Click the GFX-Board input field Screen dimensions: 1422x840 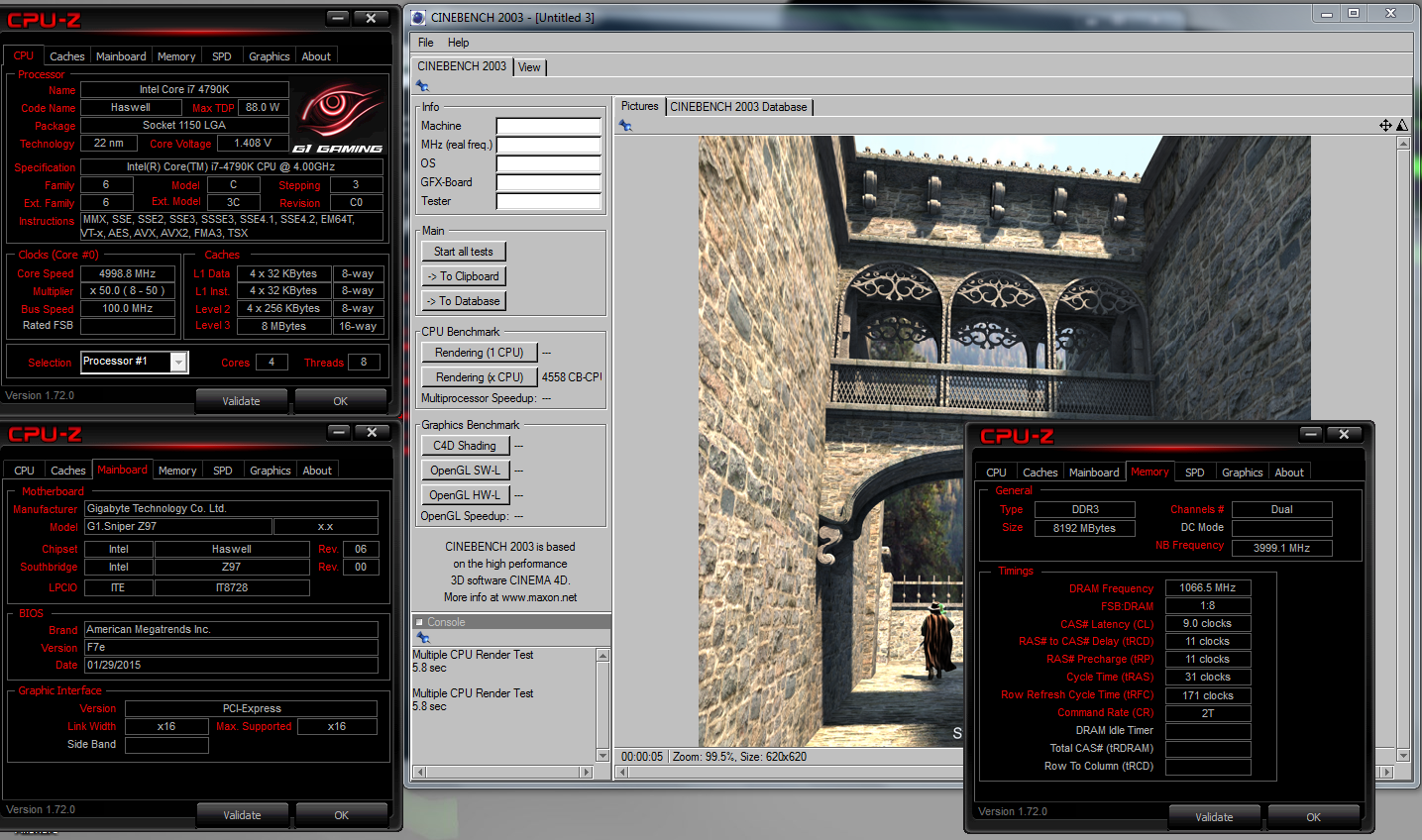549,182
